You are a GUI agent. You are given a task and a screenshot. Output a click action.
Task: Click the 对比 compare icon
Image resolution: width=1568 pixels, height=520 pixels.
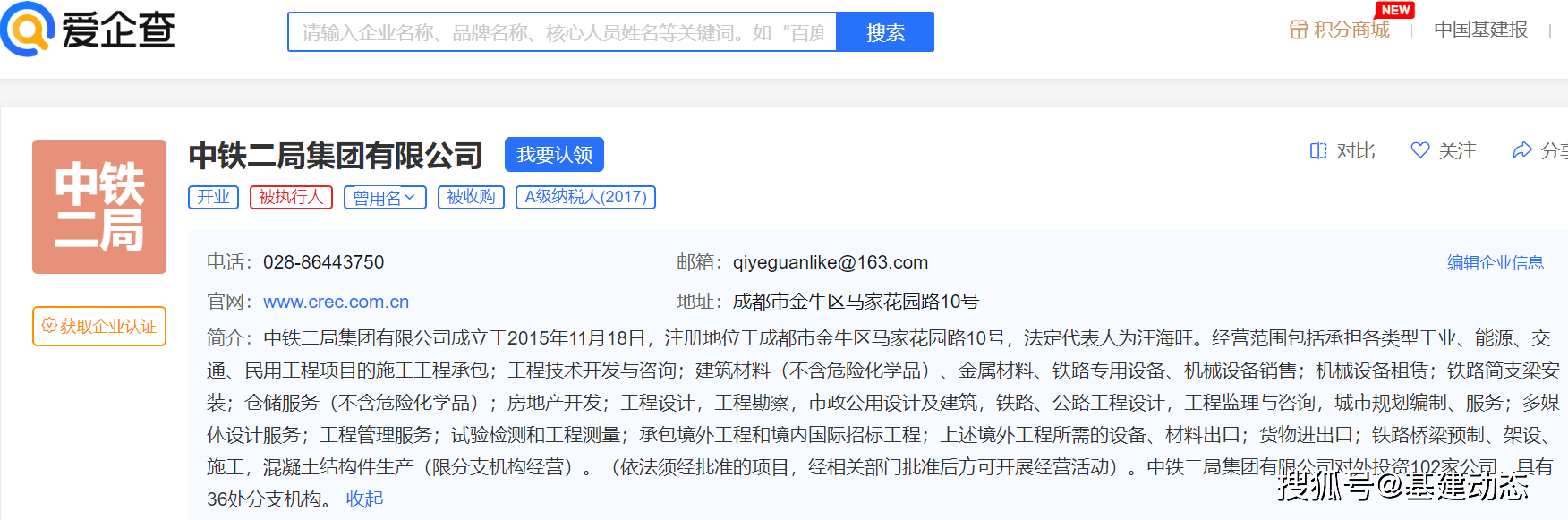click(x=1318, y=151)
